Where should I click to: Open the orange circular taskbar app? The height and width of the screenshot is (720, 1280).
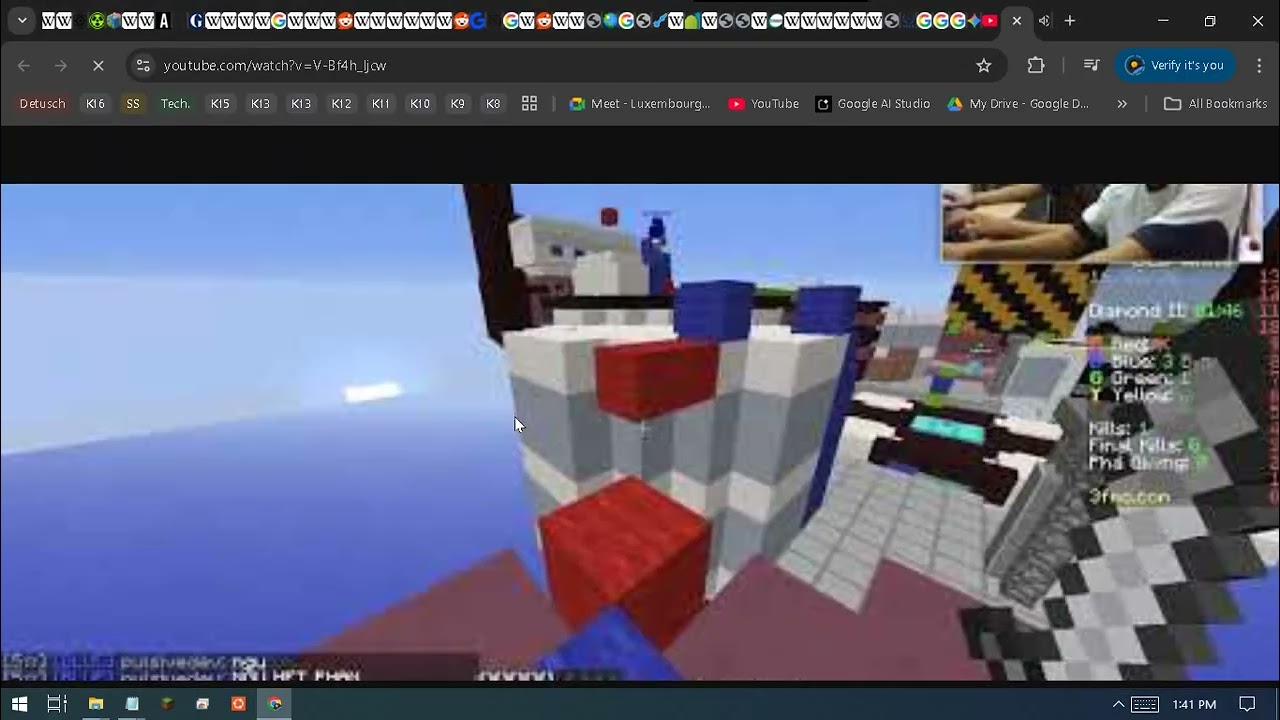click(x=238, y=704)
